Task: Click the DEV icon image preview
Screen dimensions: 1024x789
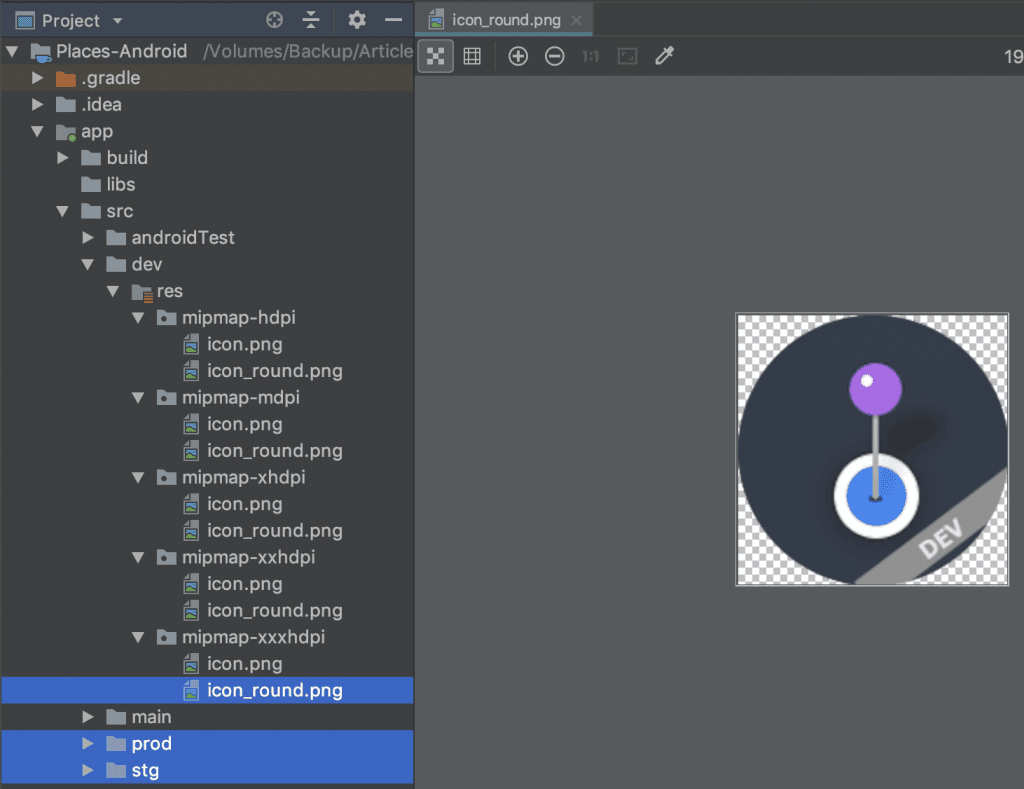Action: [x=872, y=449]
